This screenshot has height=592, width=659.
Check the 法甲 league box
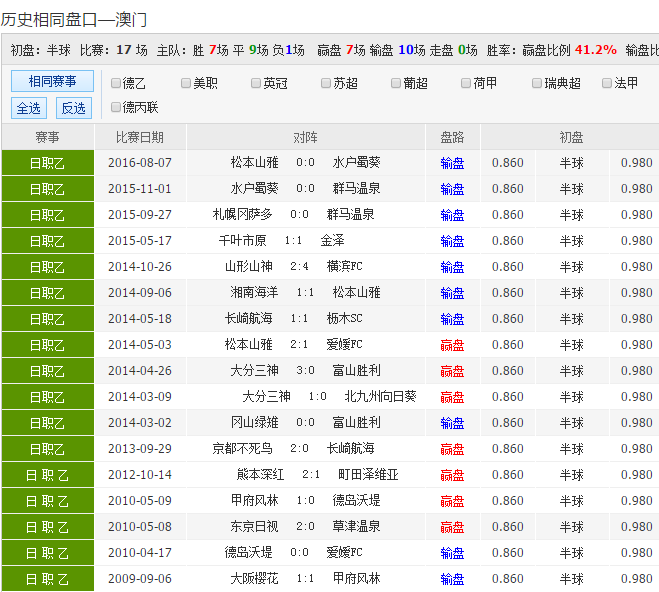pyautogui.click(x=606, y=83)
